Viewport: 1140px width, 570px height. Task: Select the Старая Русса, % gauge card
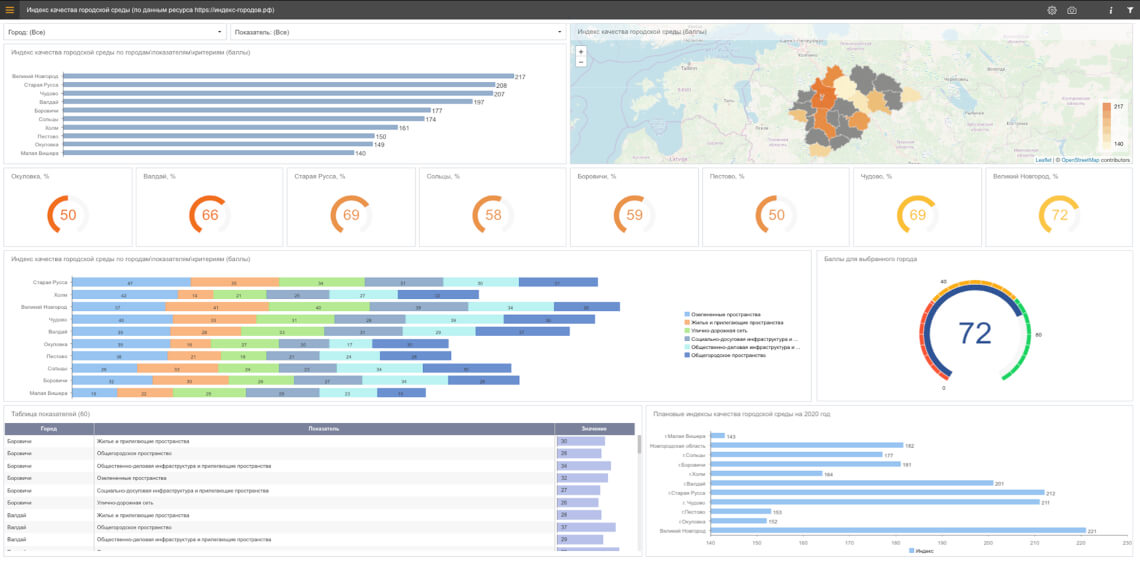(351, 207)
